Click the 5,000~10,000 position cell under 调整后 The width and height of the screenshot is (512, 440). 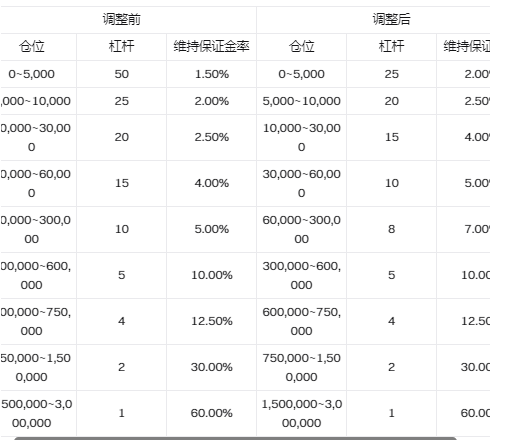point(301,101)
